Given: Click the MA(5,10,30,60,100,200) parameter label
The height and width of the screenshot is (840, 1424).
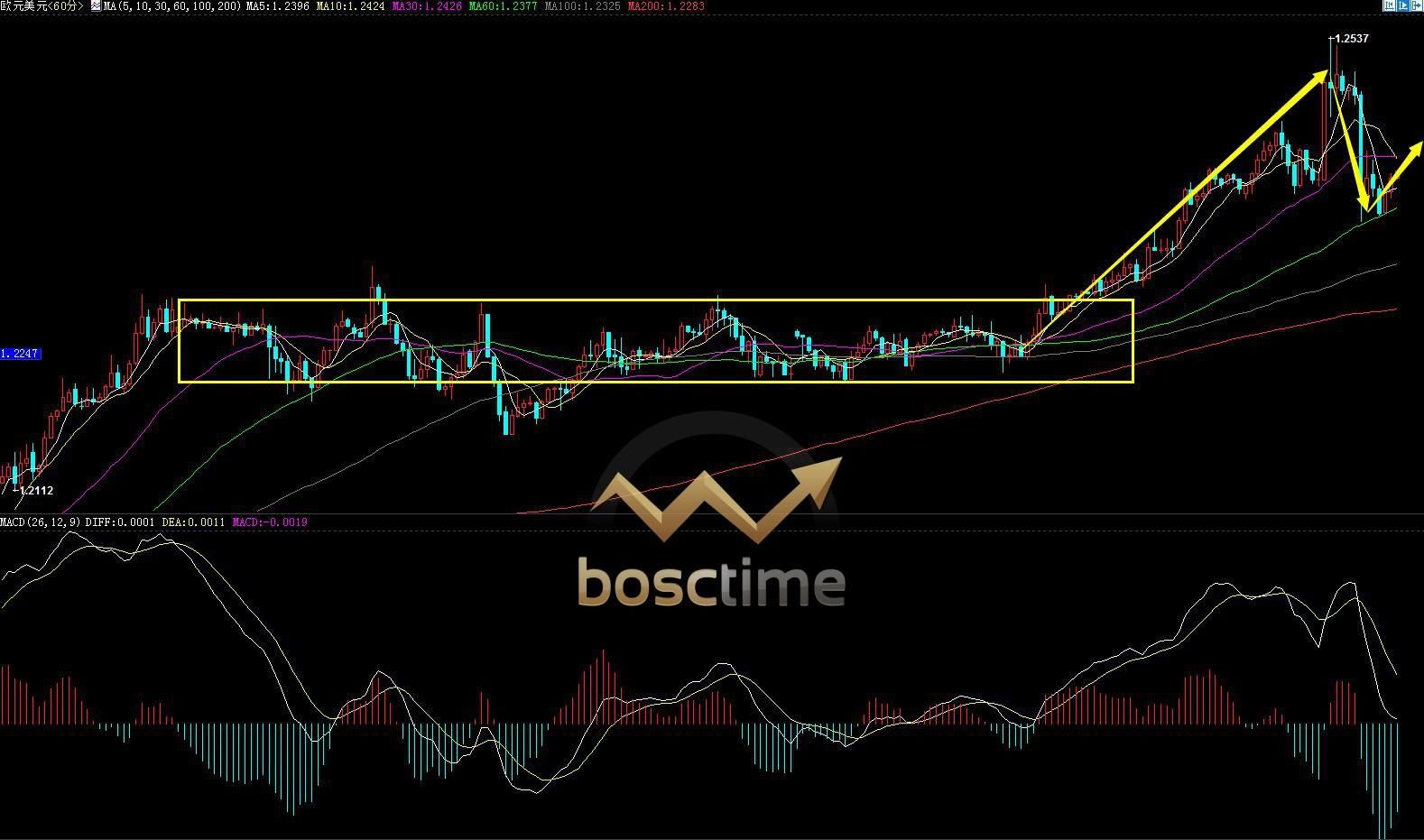Looking at the screenshot, I should (172, 5).
